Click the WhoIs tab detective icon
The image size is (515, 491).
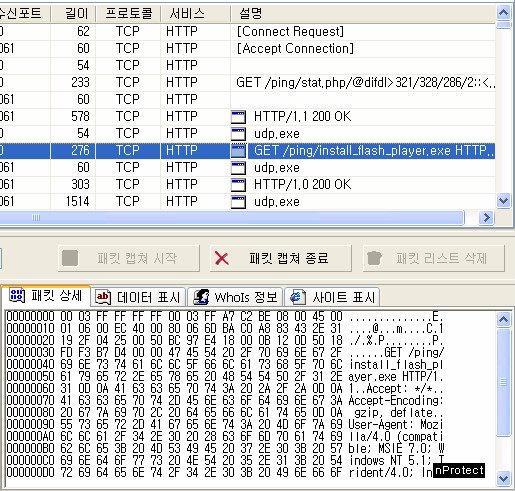(x=201, y=297)
